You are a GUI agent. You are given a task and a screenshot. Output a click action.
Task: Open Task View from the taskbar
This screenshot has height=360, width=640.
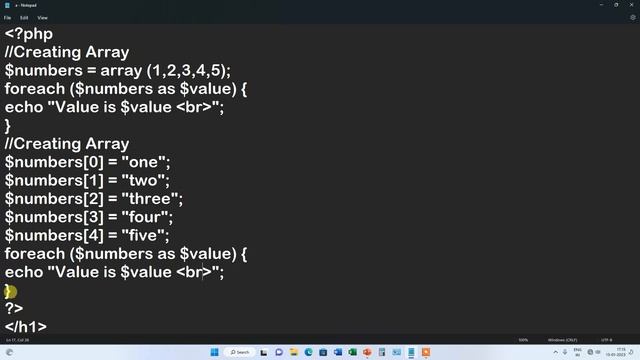tap(264, 352)
